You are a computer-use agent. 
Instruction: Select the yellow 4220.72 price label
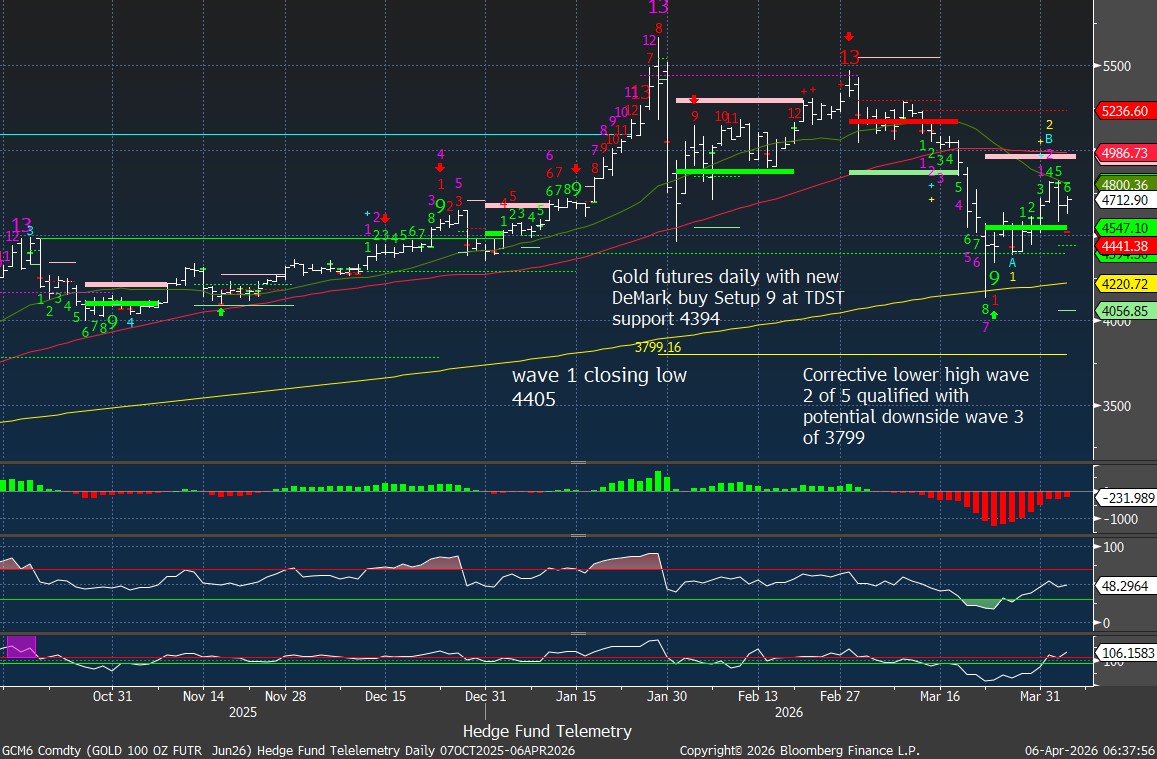coord(1125,283)
